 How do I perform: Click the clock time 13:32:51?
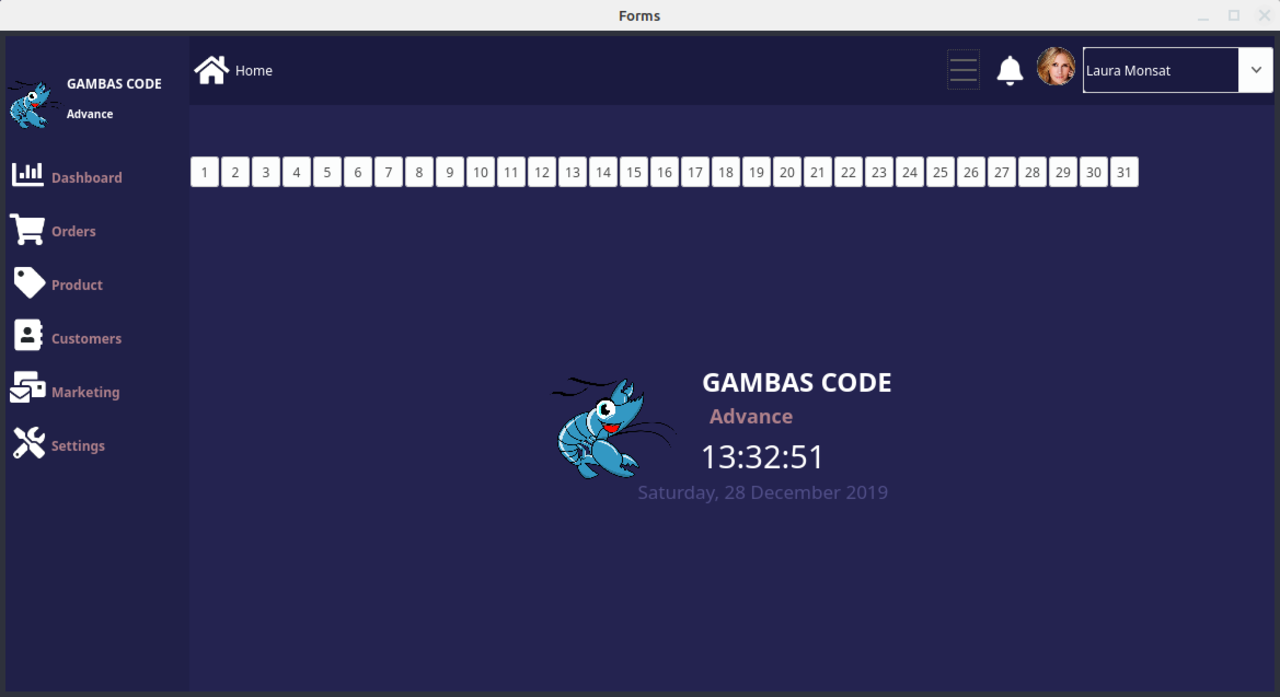[x=762, y=457]
